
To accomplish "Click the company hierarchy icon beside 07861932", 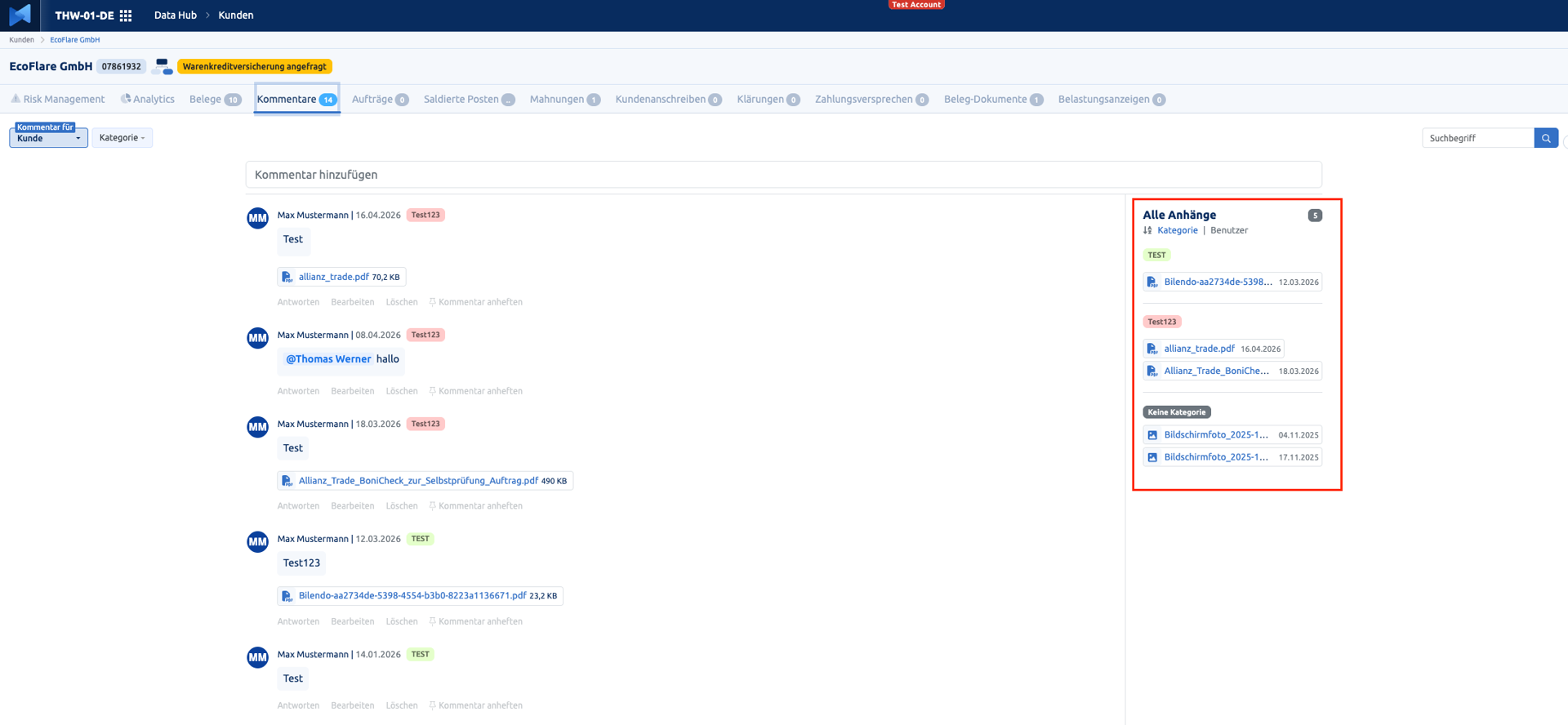I will point(163,66).
